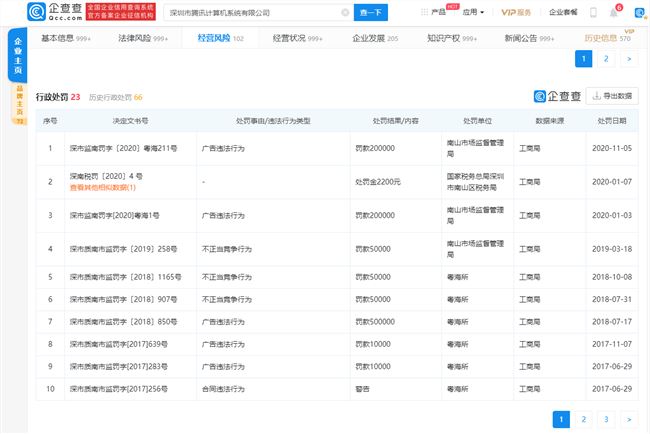
Task: Click date 2019-03-18 cell
Action: click(x=612, y=249)
